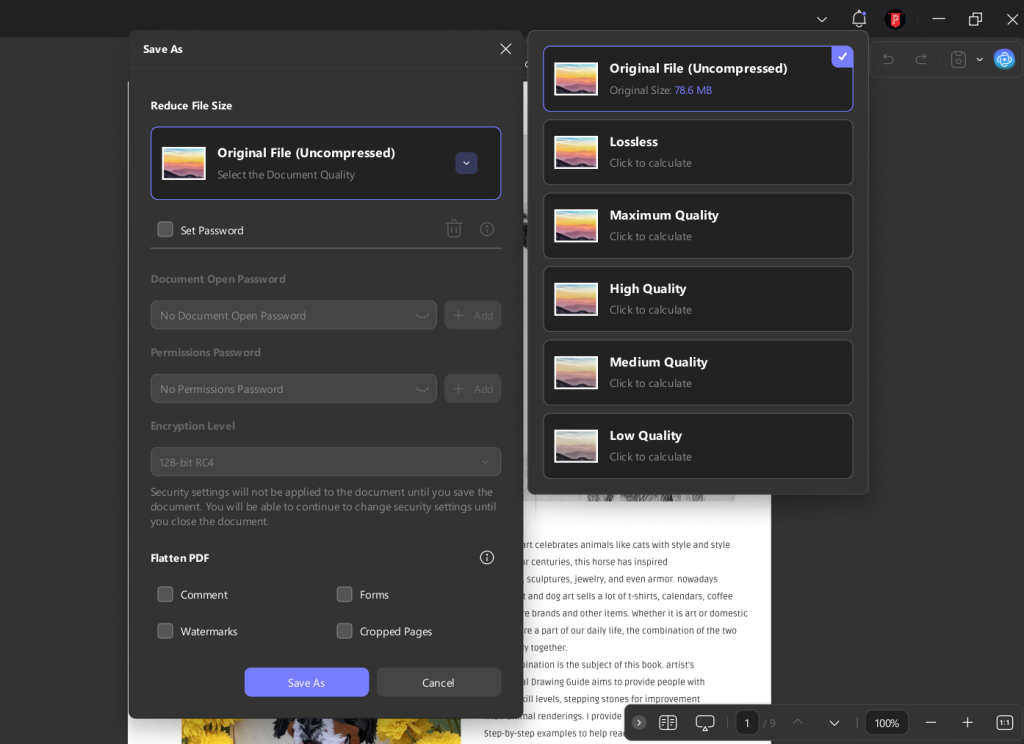Tick the Watermarks checkbox
Screen dimensions: 1024x744
pos(166,632)
